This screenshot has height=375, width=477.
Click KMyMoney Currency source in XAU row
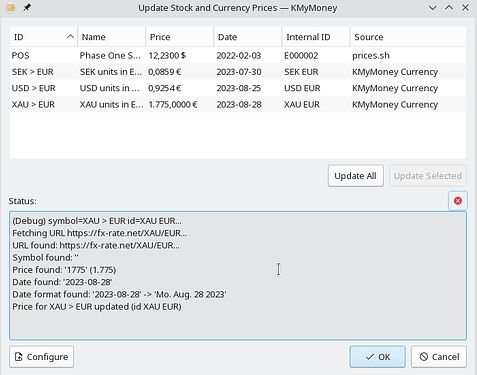click(408, 104)
